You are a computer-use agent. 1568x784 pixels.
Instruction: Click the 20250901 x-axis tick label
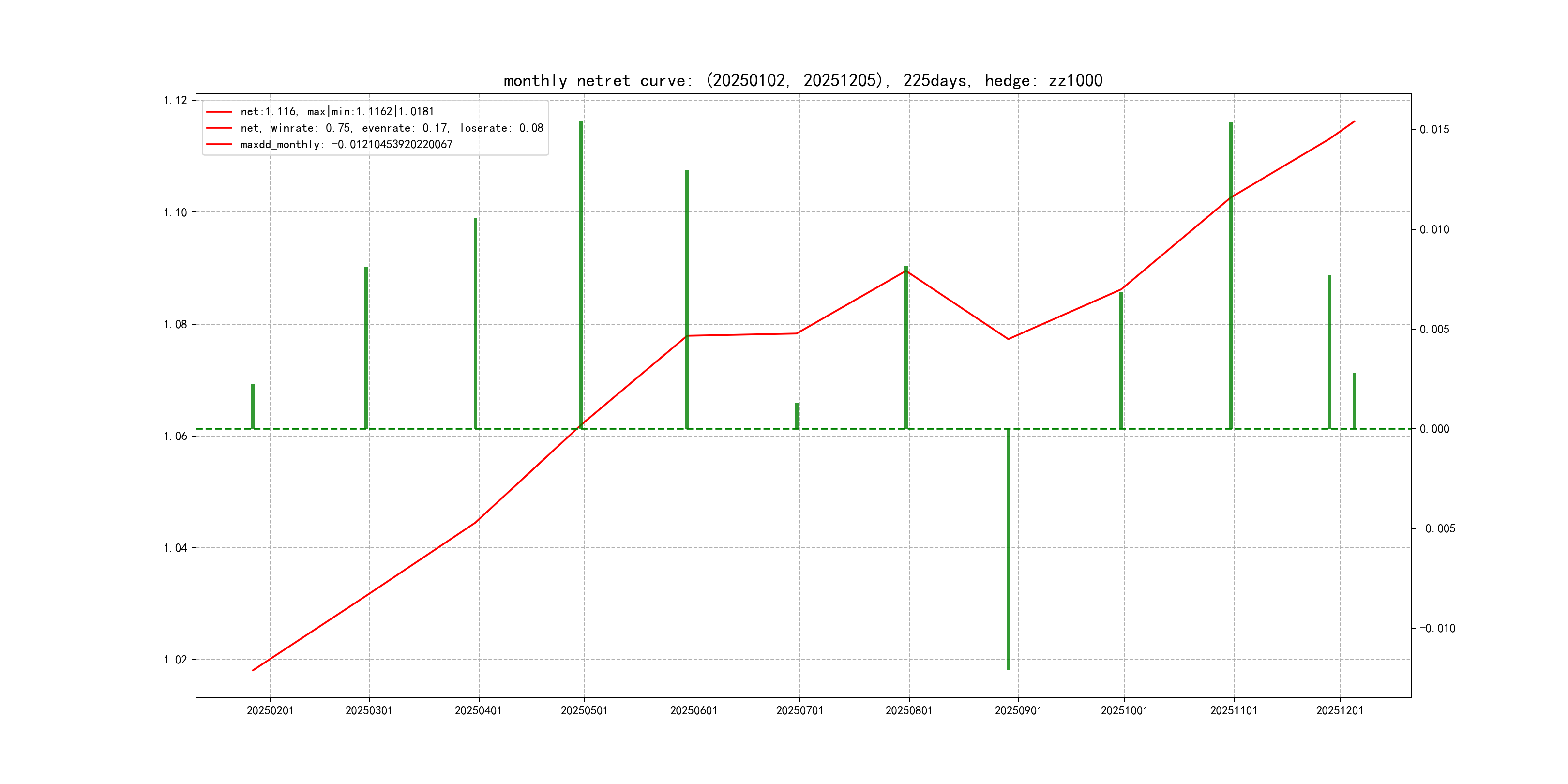[1018, 710]
